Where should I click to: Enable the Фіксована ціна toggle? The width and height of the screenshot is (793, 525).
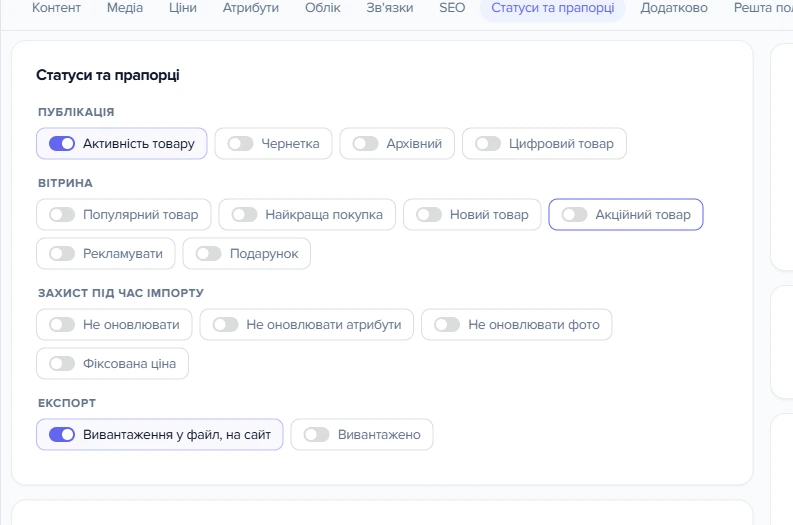[x=62, y=363]
